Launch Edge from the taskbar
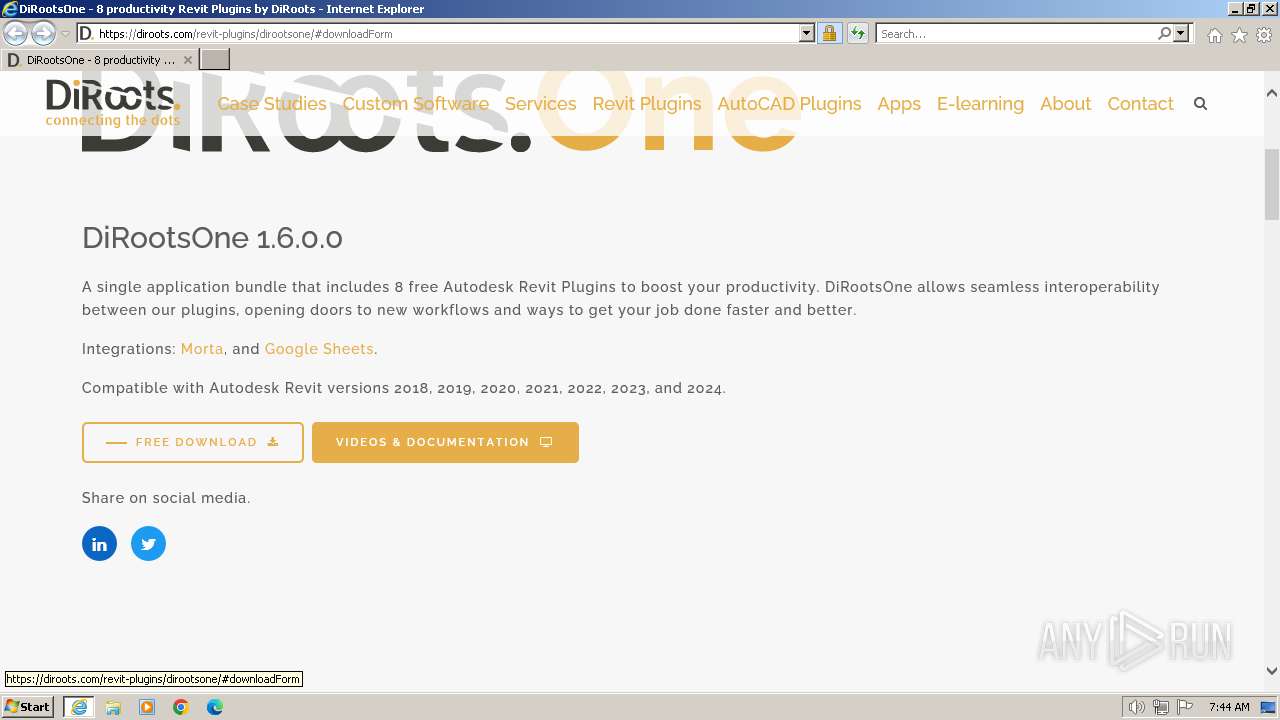This screenshot has width=1280, height=720. pos(215,707)
